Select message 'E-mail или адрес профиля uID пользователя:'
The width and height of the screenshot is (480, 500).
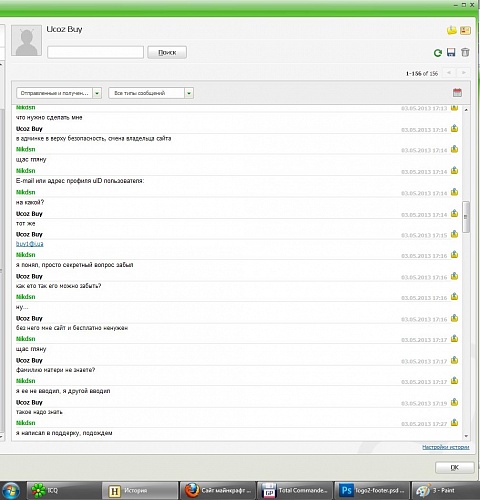coord(80,181)
